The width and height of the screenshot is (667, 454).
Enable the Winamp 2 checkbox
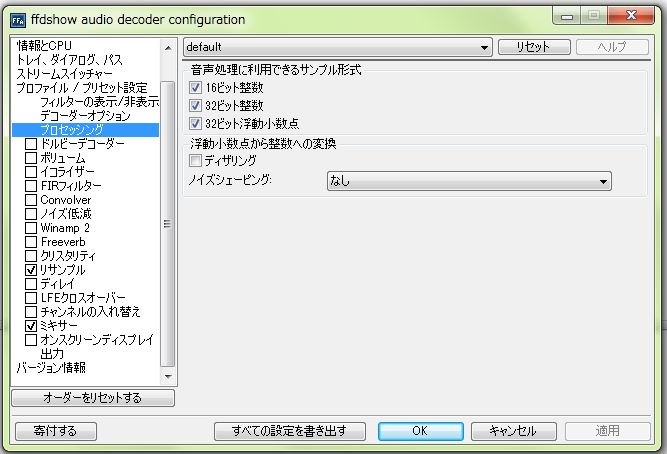[x=31, y=228]
